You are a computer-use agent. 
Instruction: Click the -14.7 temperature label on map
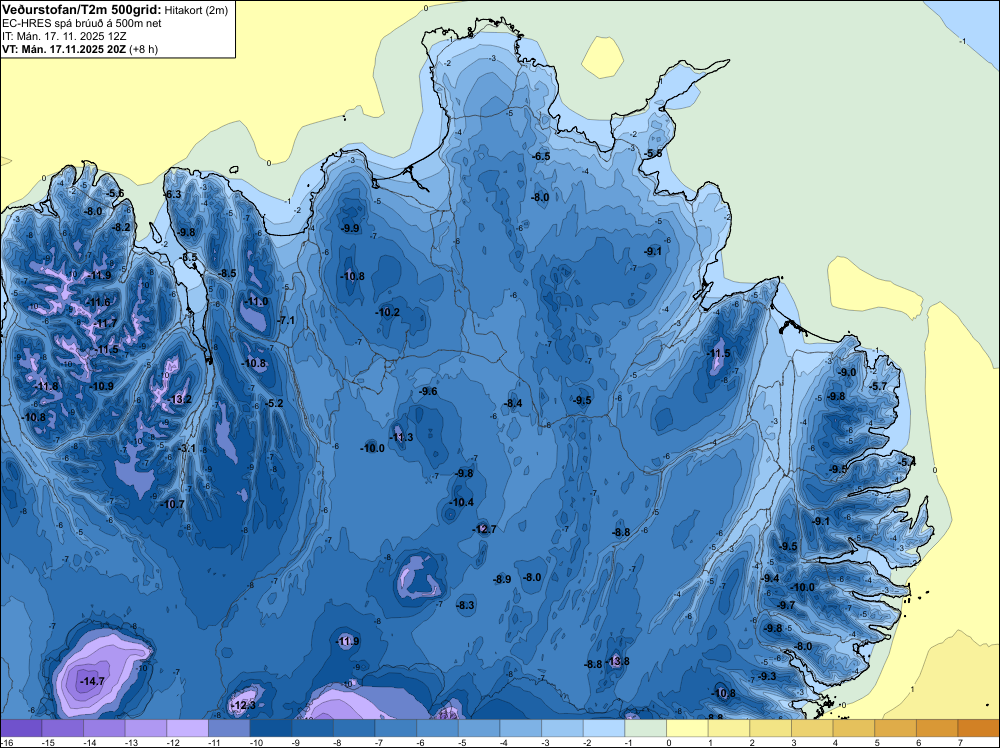tap(92, 682)
